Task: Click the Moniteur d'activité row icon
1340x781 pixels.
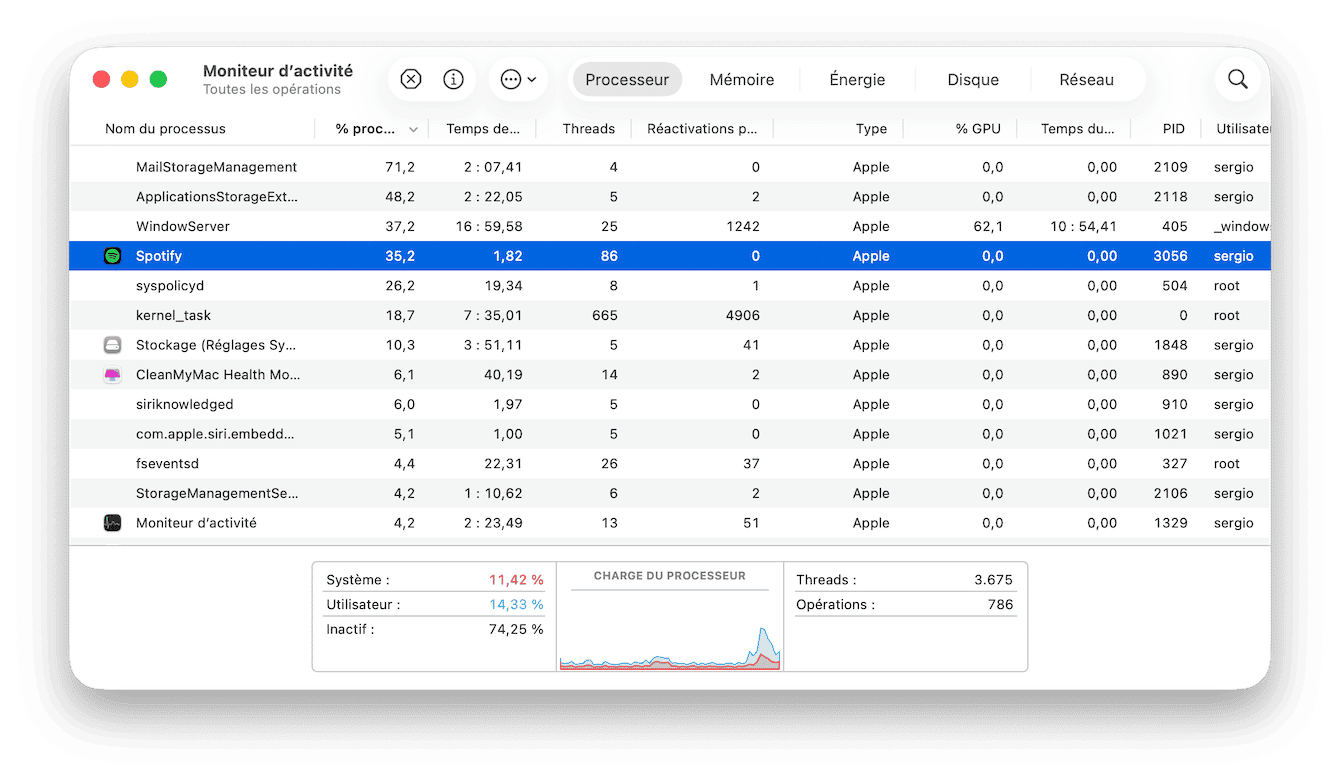Action: (x=113, y=523)
